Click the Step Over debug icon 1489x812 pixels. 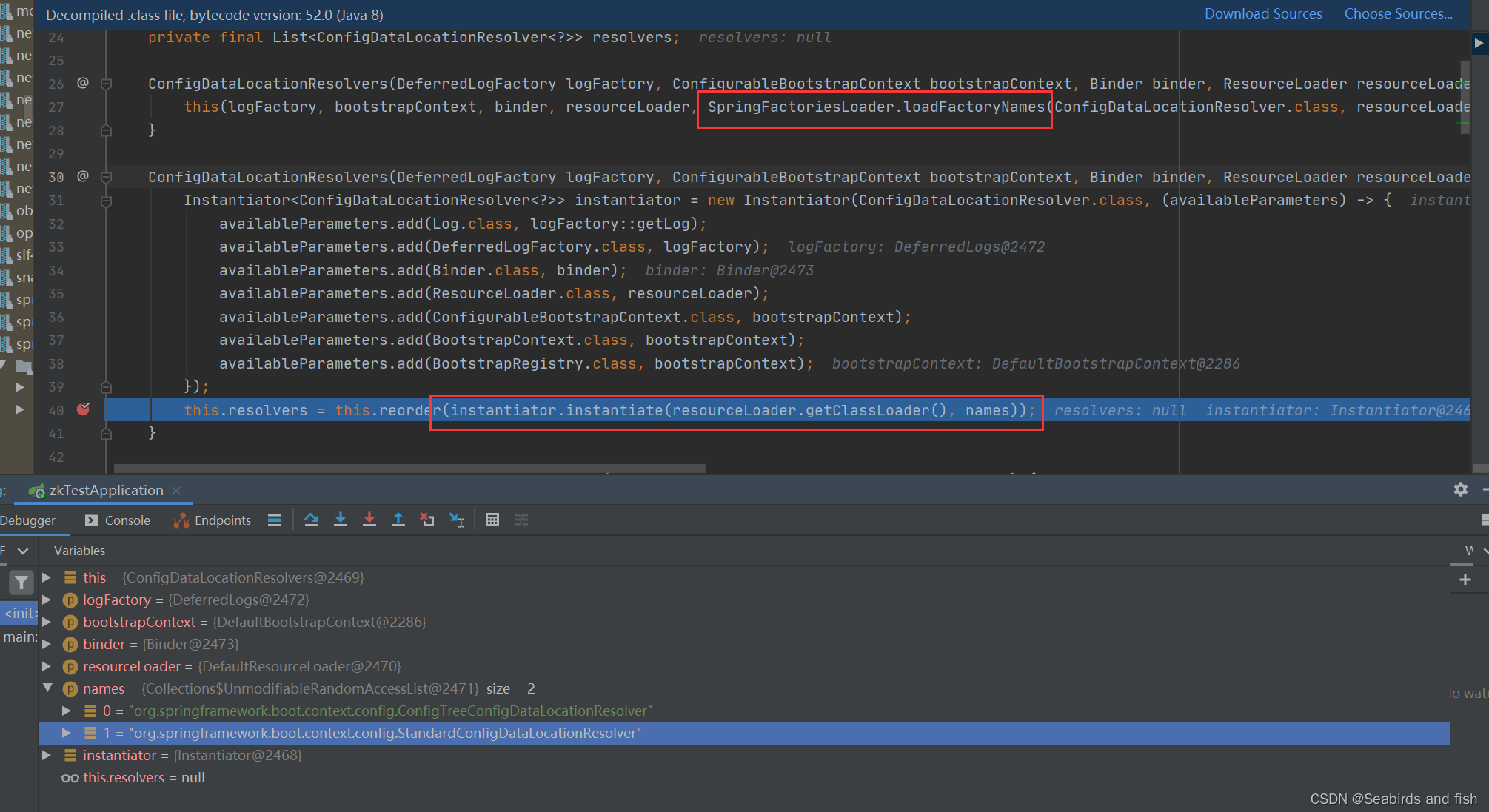(x=311, y=520)
